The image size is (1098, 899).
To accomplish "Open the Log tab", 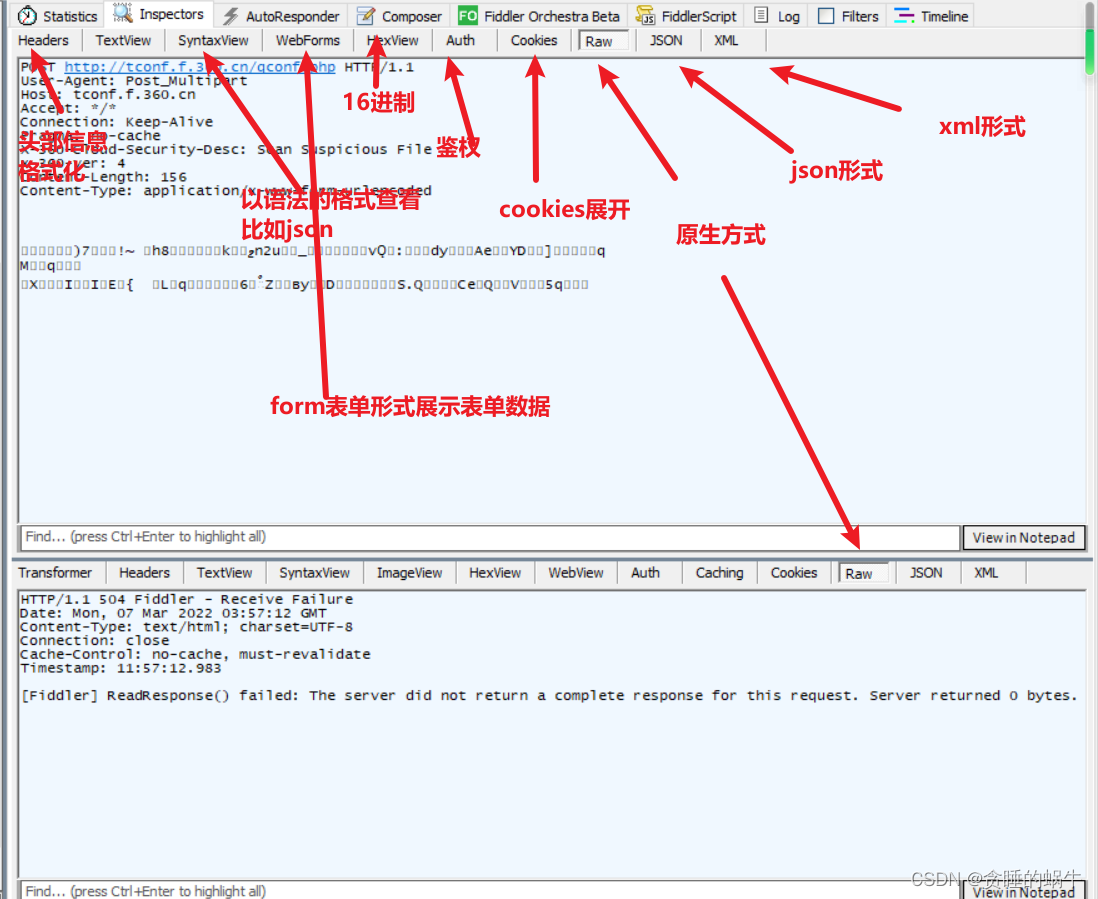I will pyautogui.click(x=777, y=15).
